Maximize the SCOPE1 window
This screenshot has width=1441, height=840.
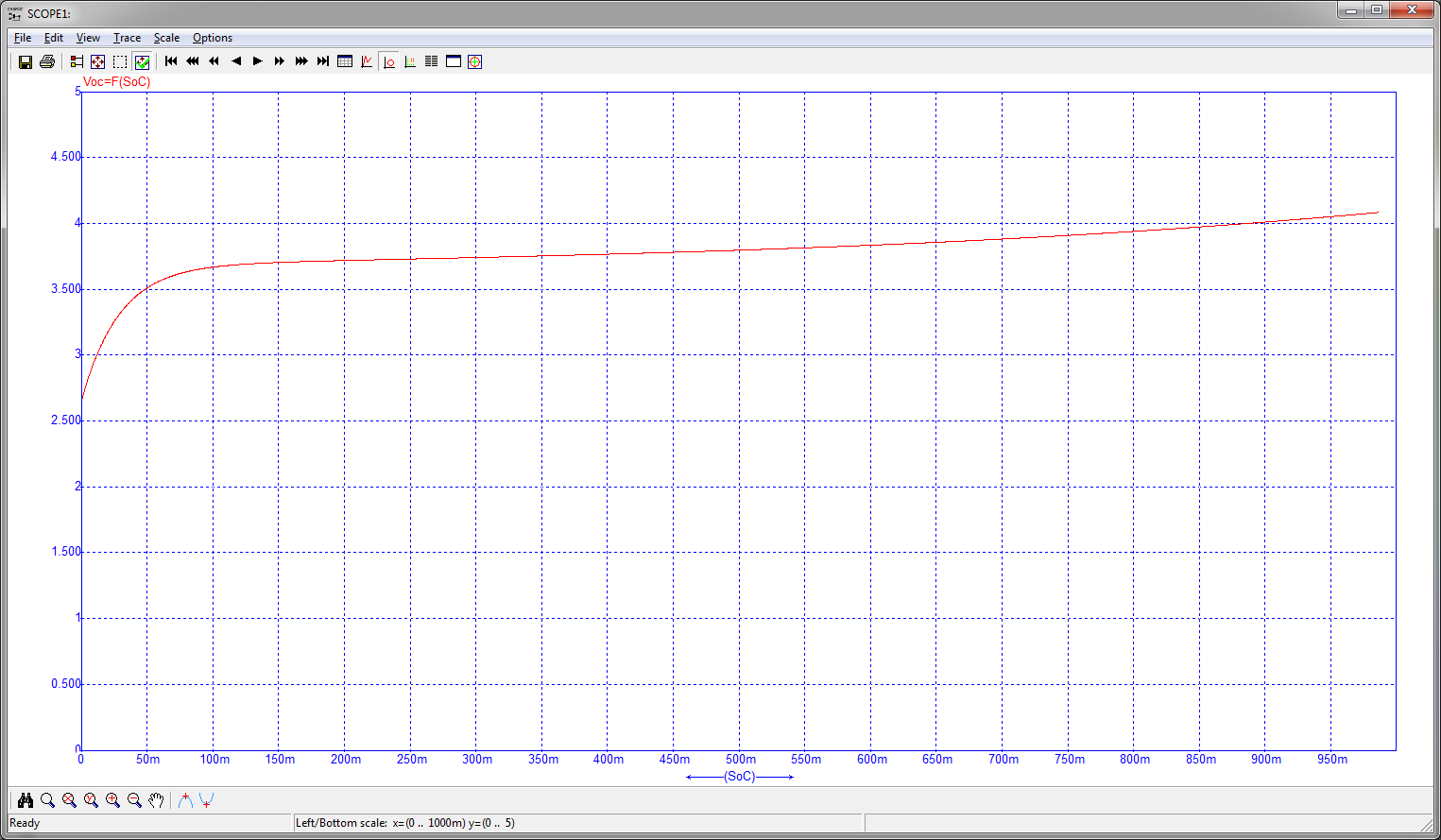click(x=1377, y=9)
